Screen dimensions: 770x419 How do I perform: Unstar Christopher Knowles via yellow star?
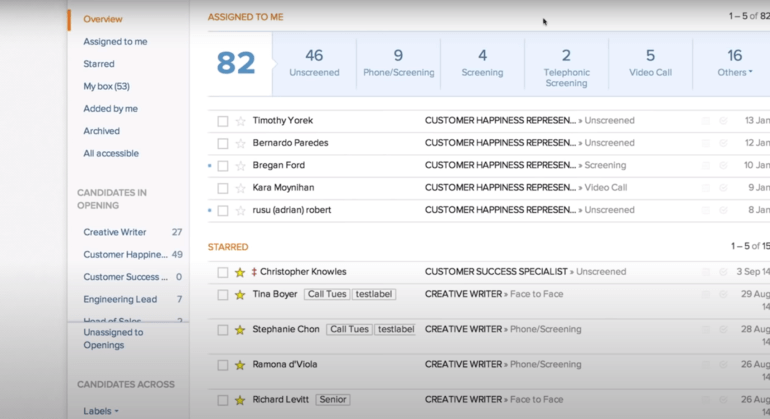[240, 272]
